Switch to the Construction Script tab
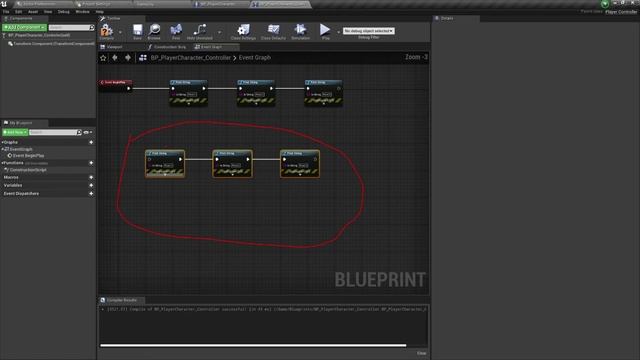The height and width of the screenshot is (360, 640). click(x=167, y=47)
